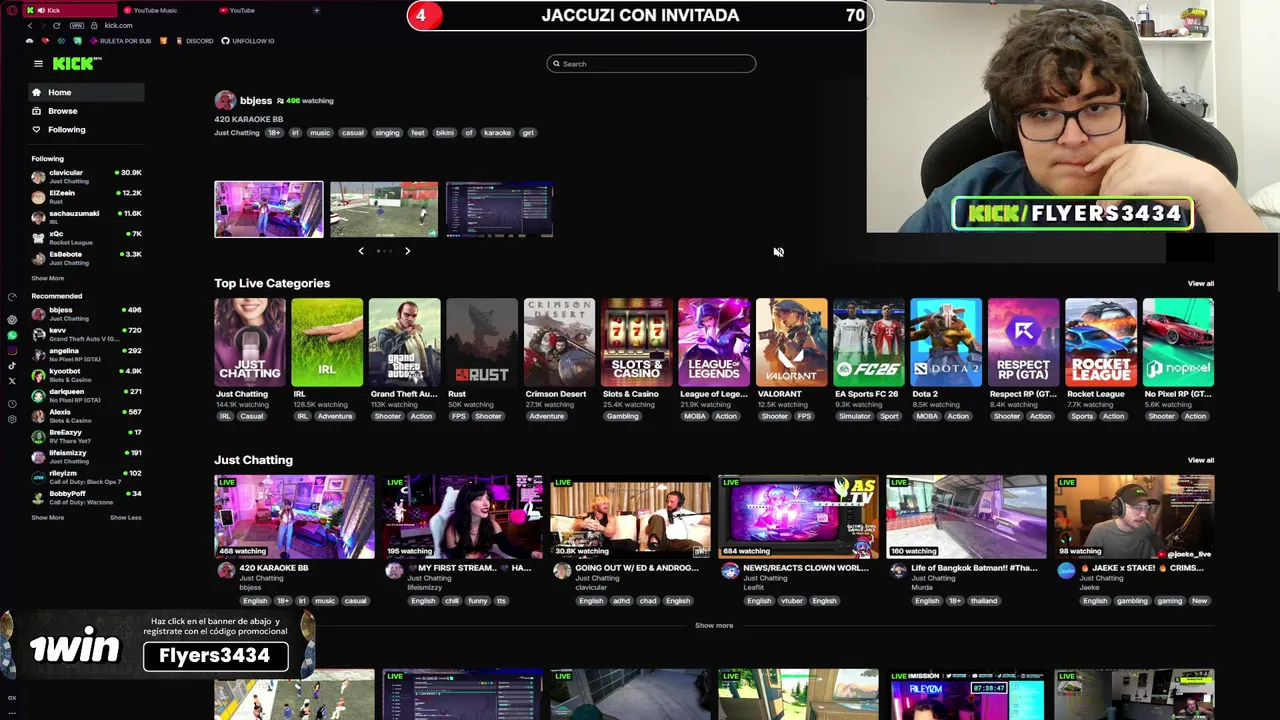The width and height of the screenshot is (1280, 720).
Task: Click bbjess avatar in the featured stream
Action: click(225, 101)
